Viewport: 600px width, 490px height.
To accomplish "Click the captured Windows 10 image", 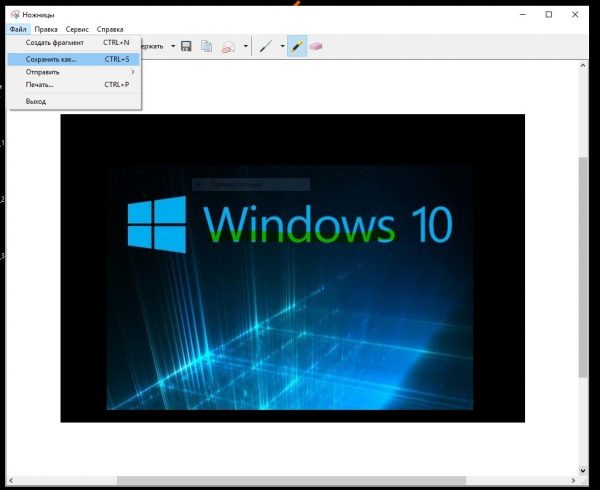I will tap(293, 268).
